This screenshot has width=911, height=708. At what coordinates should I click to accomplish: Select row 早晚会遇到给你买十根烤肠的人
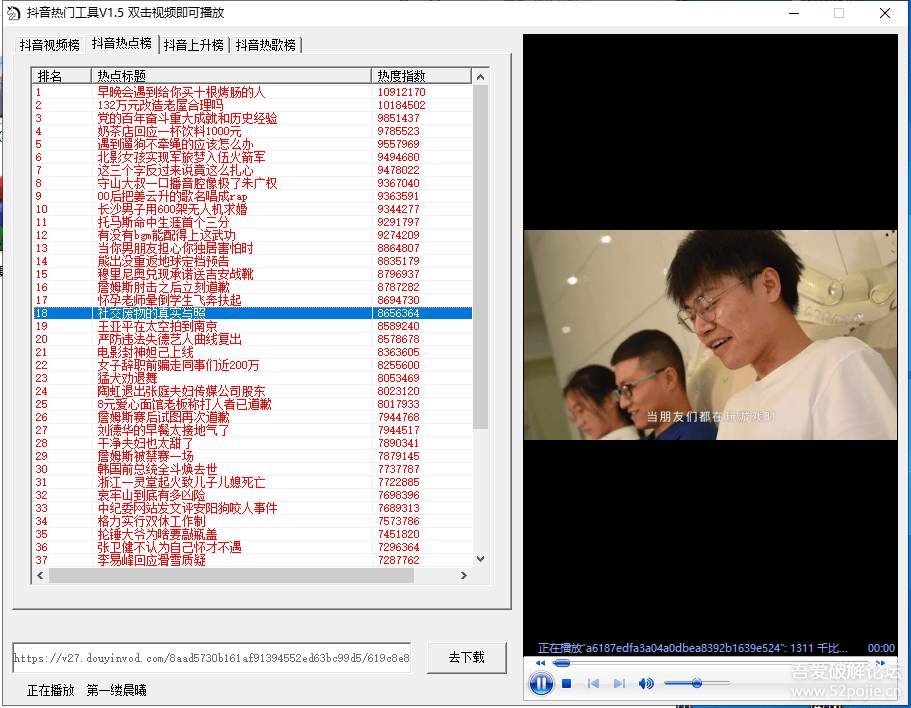point(252,92)
